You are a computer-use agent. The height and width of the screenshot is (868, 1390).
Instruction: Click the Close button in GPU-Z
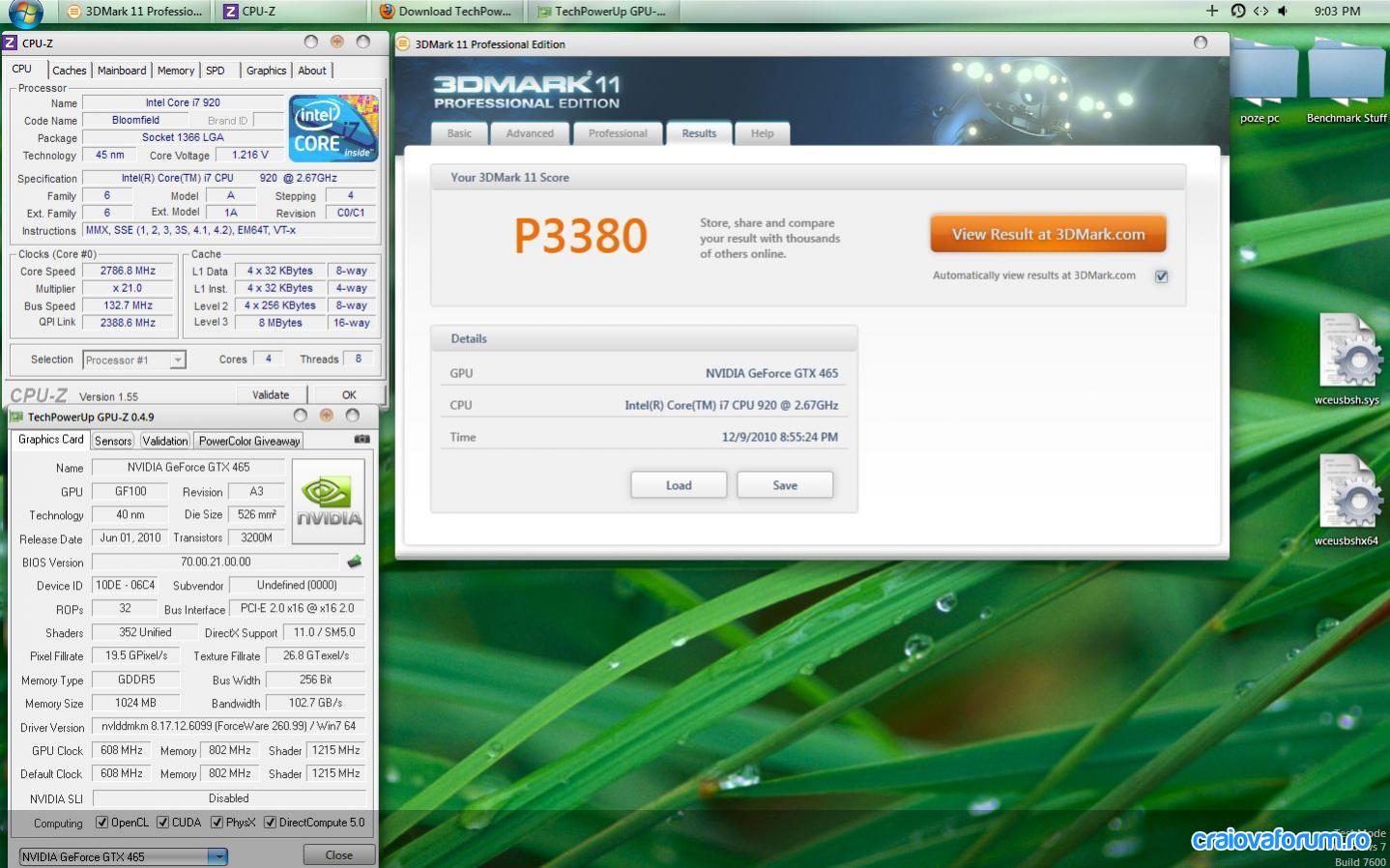339,855
